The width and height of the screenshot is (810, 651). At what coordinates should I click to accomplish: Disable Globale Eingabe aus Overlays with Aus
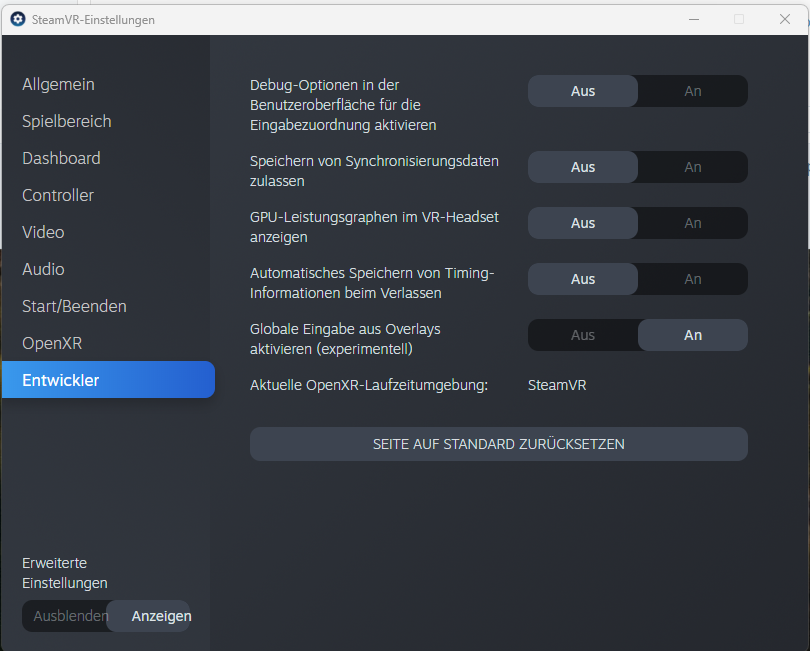583,335
